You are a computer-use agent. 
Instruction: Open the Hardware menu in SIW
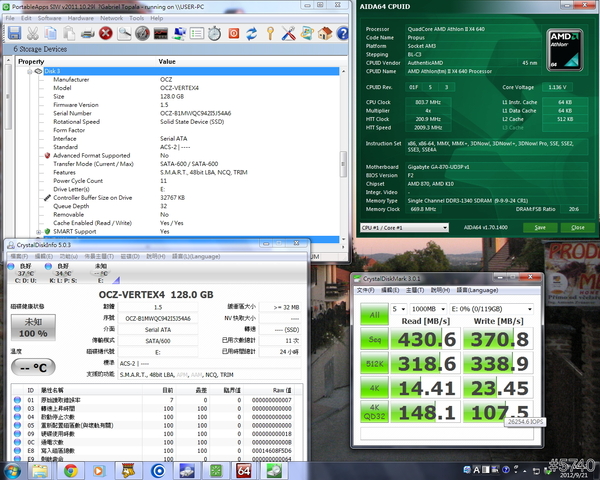[x=80, y=18]
